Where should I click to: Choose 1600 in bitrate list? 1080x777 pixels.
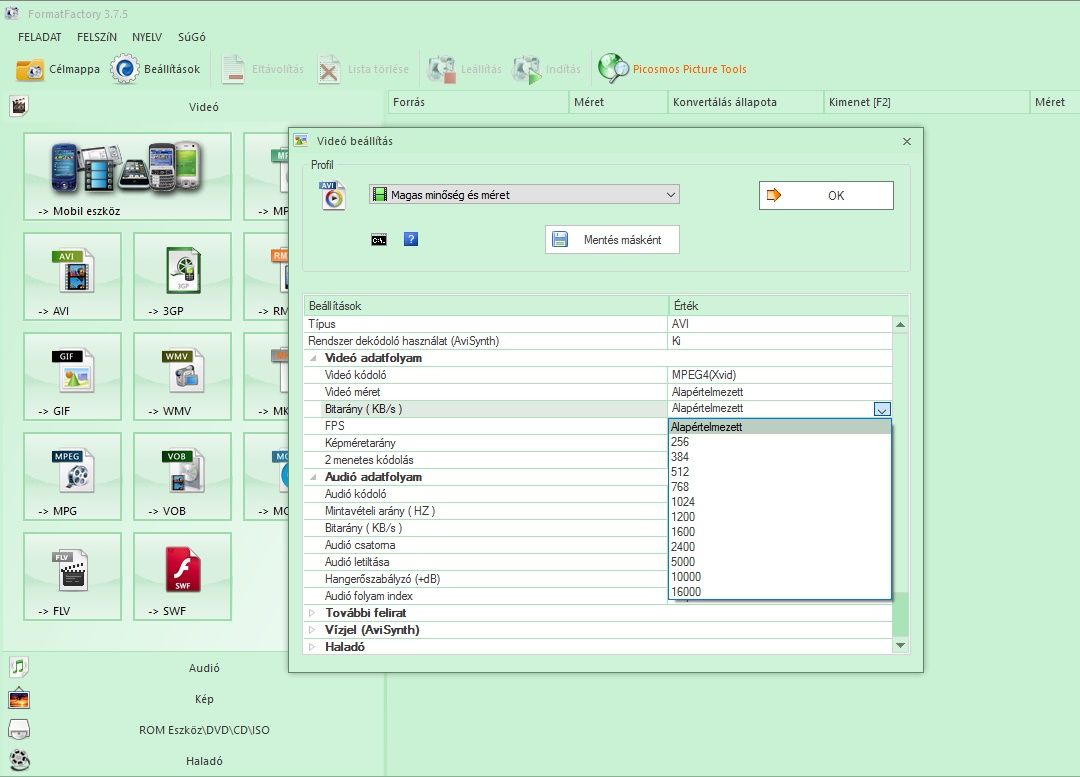coord(780,532)
